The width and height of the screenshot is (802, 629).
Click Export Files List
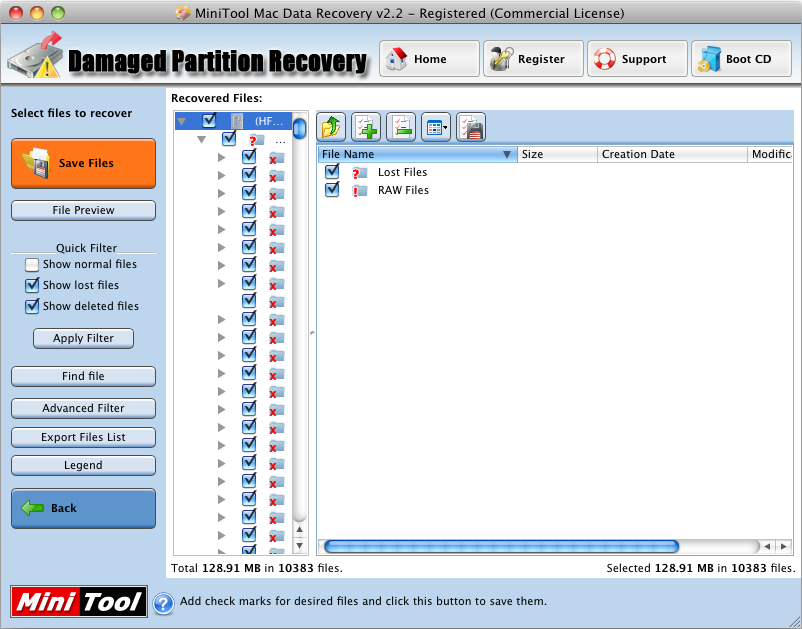(83, 437)
